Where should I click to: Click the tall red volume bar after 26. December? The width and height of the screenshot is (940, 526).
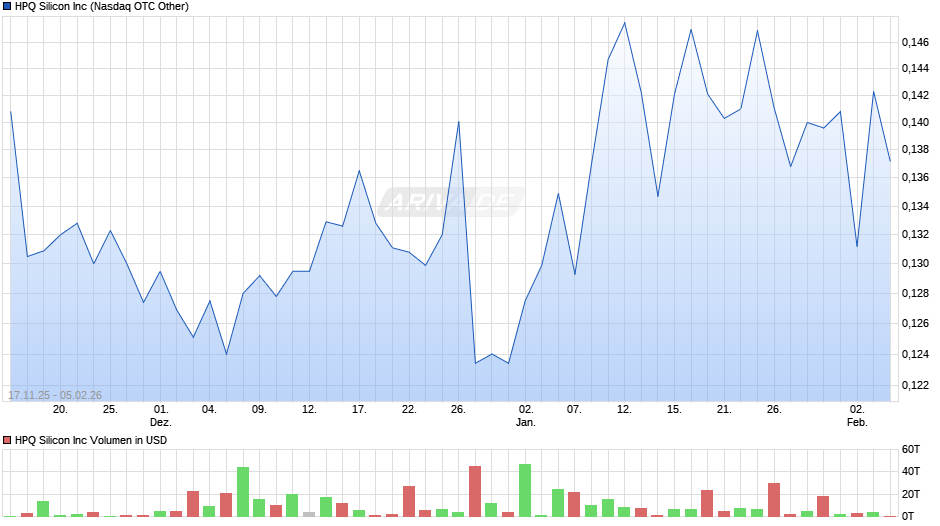pos(475,491)
